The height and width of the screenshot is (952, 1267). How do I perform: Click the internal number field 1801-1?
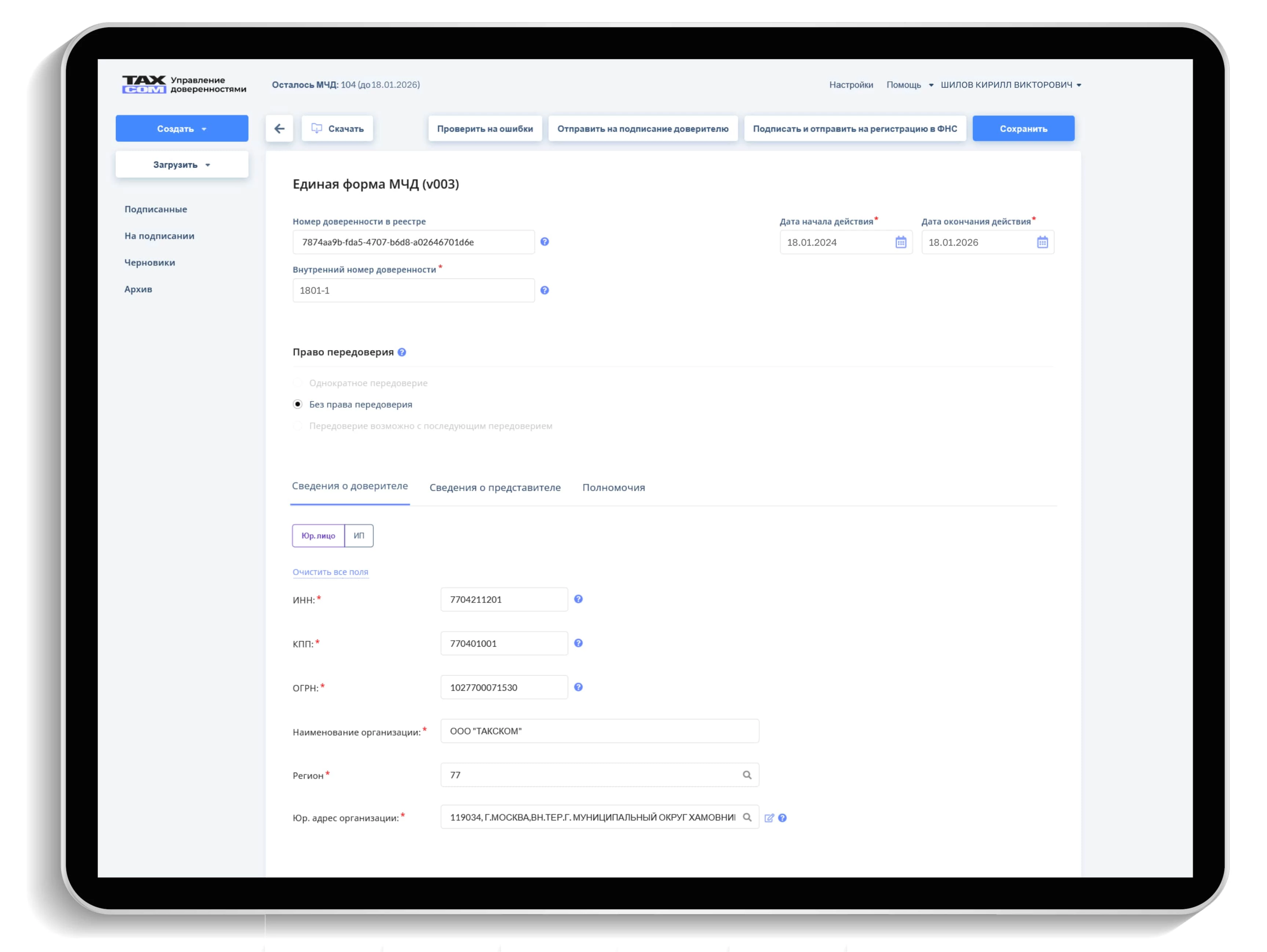[414, 290]
